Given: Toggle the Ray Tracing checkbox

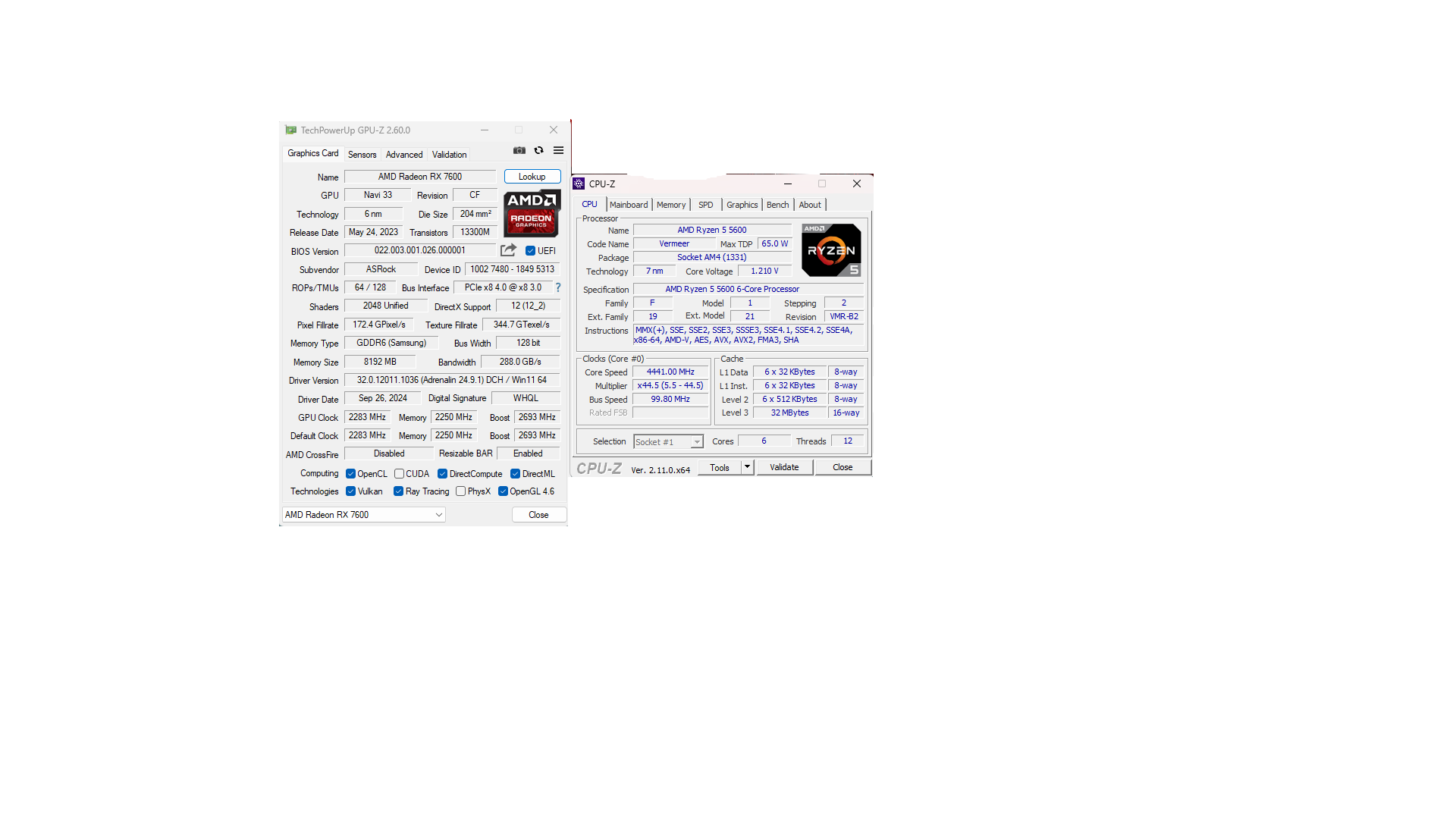Looking at the screenshot, I should click(x=398, y=491).
